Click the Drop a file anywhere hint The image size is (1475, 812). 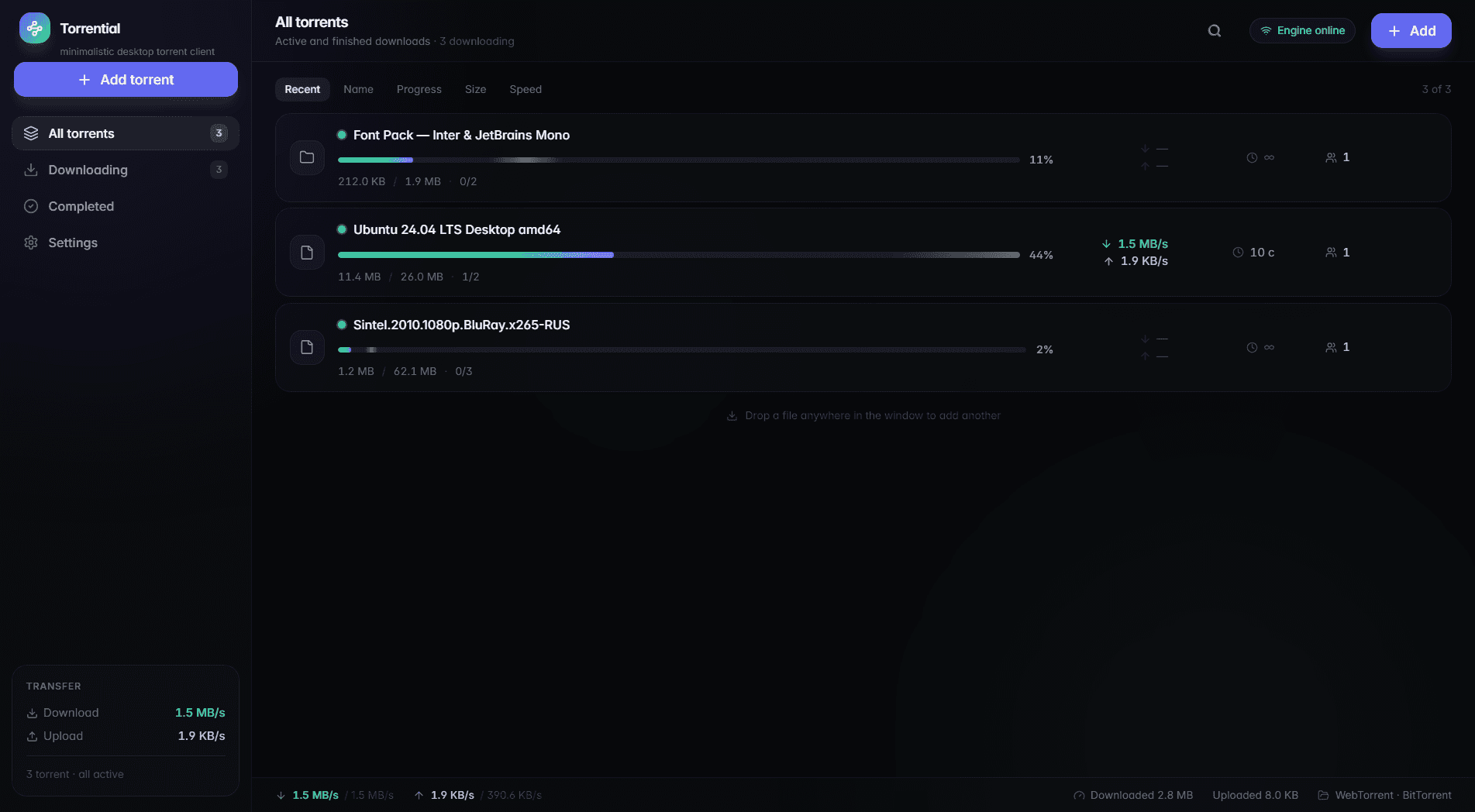863,415
